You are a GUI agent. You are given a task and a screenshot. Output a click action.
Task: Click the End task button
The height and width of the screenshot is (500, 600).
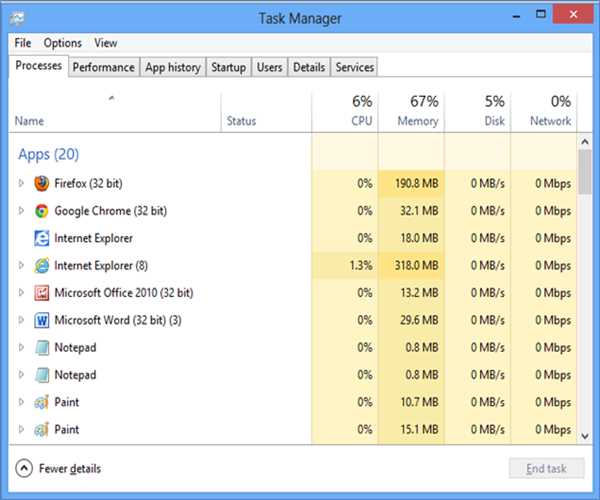click(545, 468)
